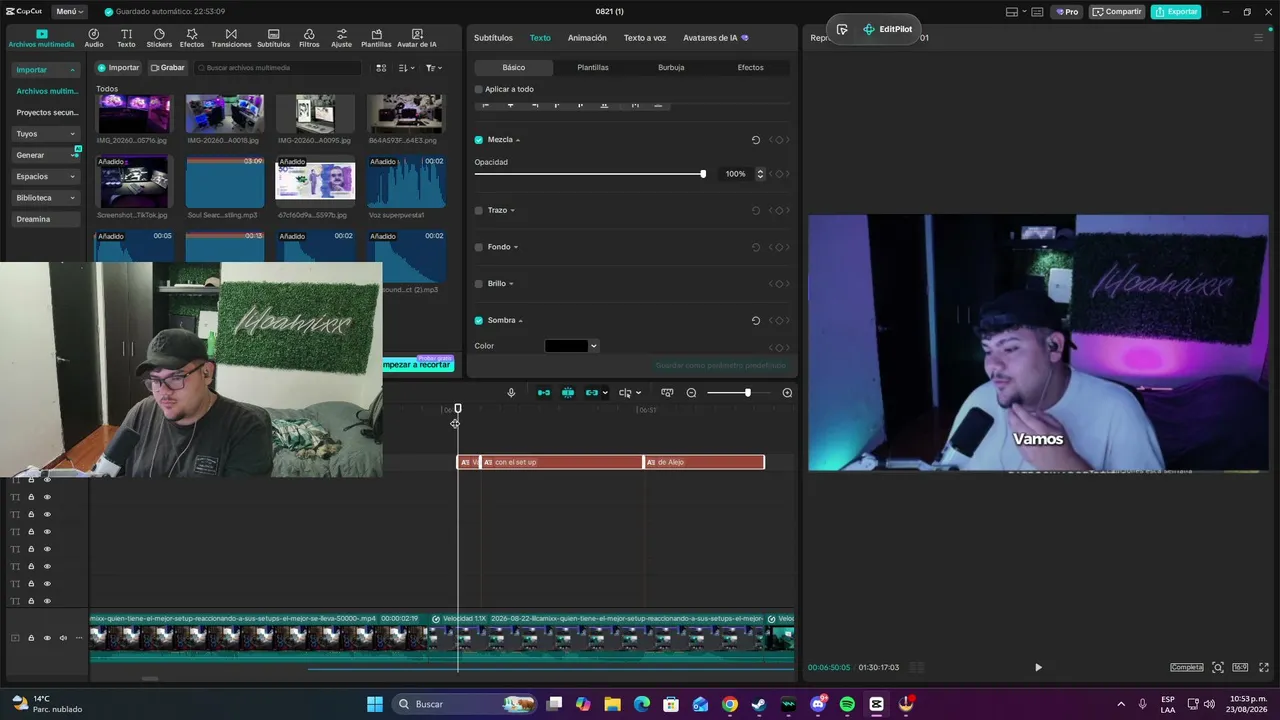
Task: Open the media sort dropdown
Action: pyautogui.click(x=406, y=68)
